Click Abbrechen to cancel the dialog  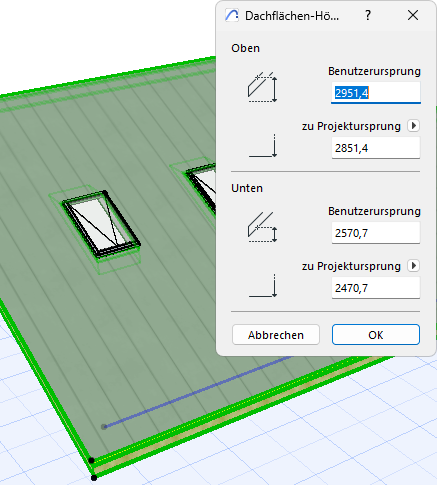tap(276, 335)
